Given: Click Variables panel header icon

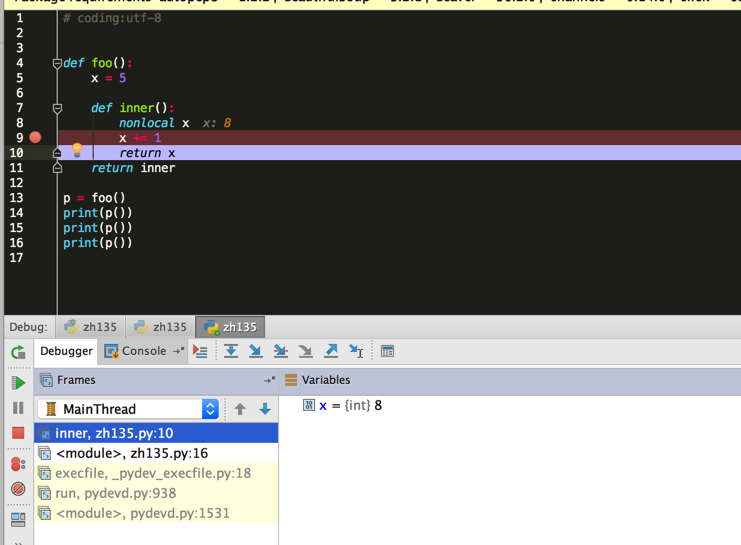Looking at the screenshot, I should click(291, 380).
